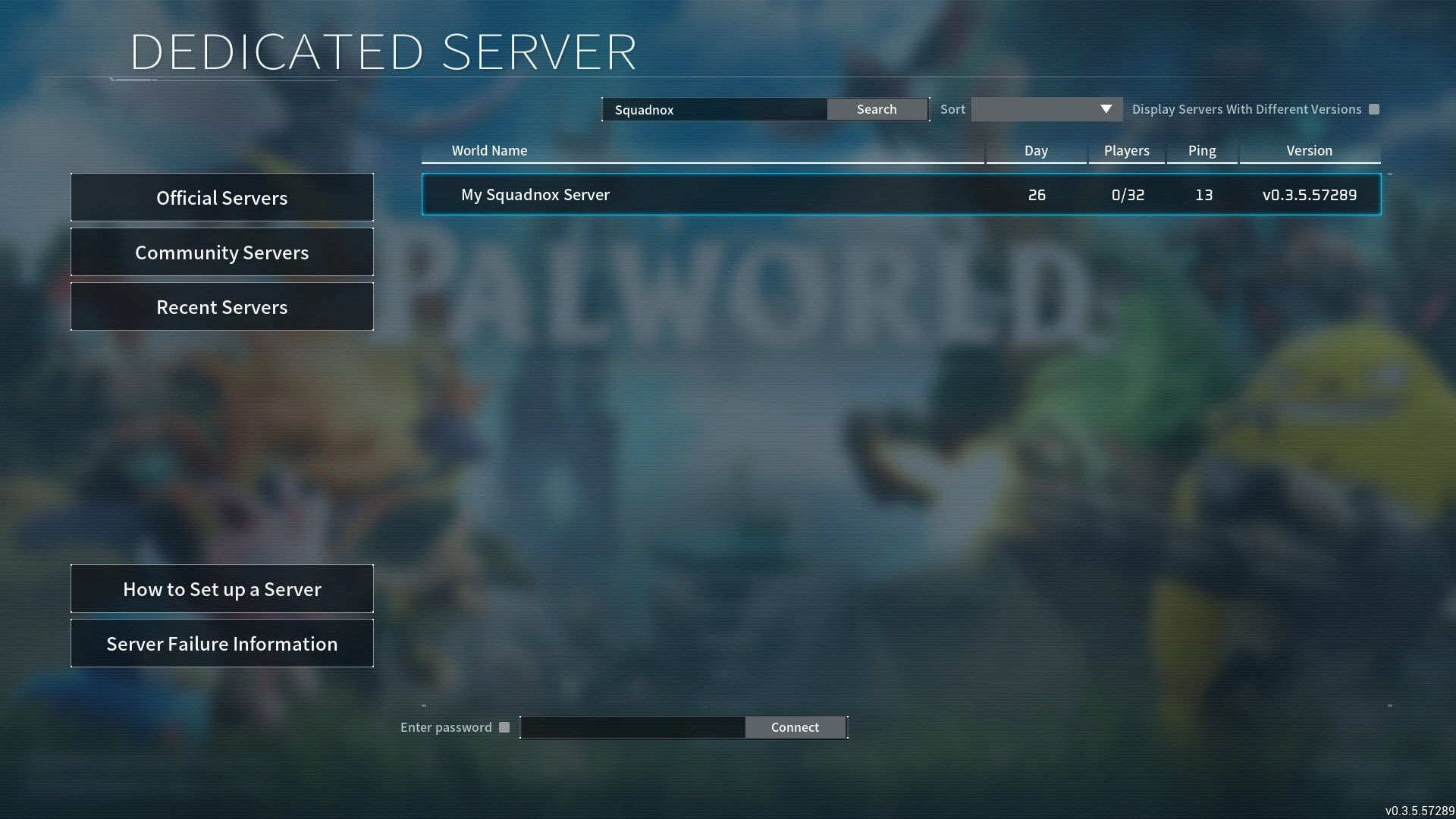Click the How to Set up a Server button
The width and height of the screenshot is (1456, 819).
pos(222,589)
